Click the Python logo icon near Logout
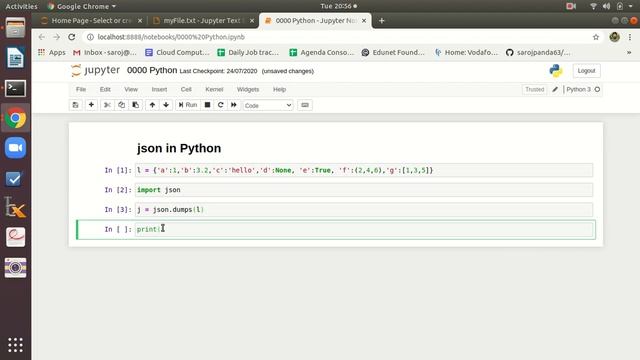This screenshot has height=360, width=640. pyautogui.click(x=556, y=71)
